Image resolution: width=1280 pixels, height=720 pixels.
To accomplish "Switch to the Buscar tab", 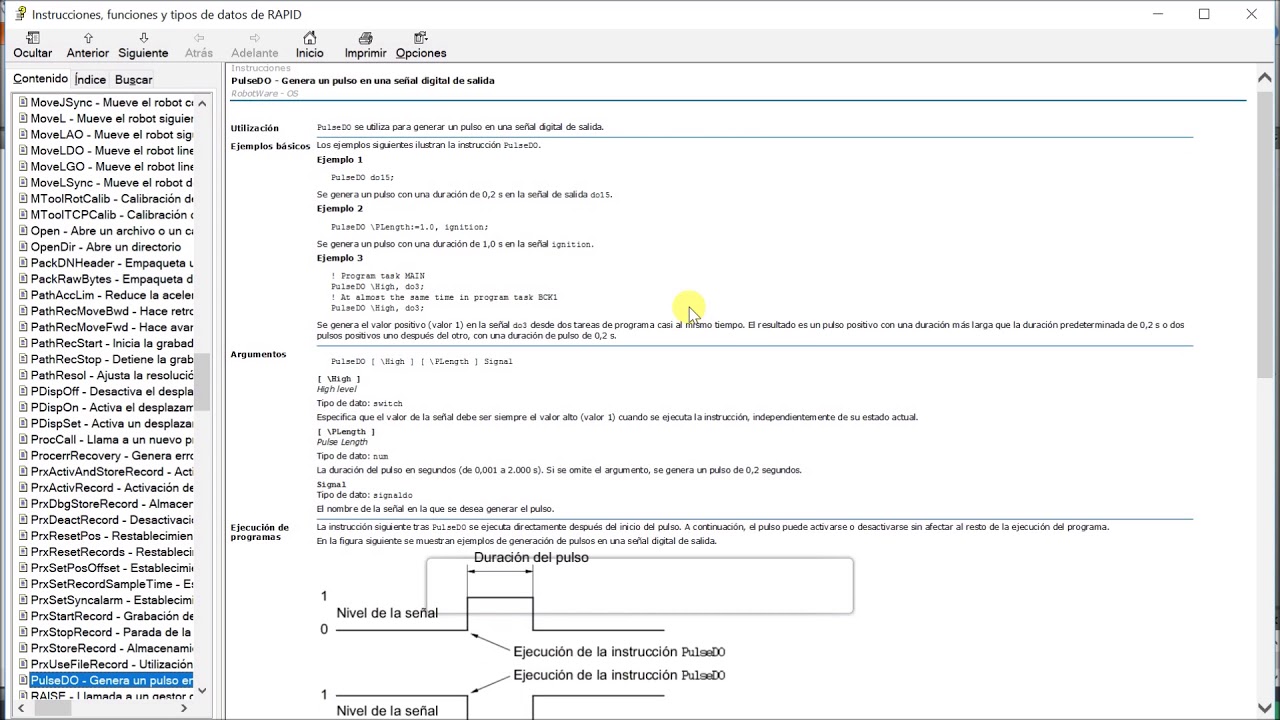I will (x=134, y=80).
